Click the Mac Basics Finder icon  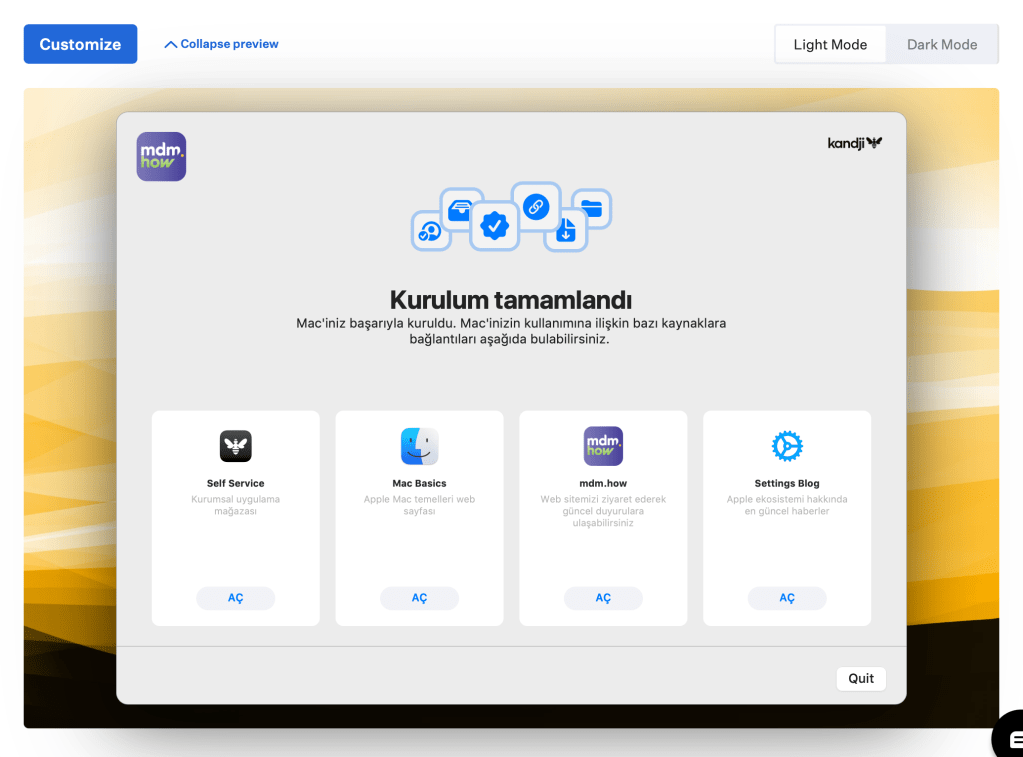click(419, 446)
